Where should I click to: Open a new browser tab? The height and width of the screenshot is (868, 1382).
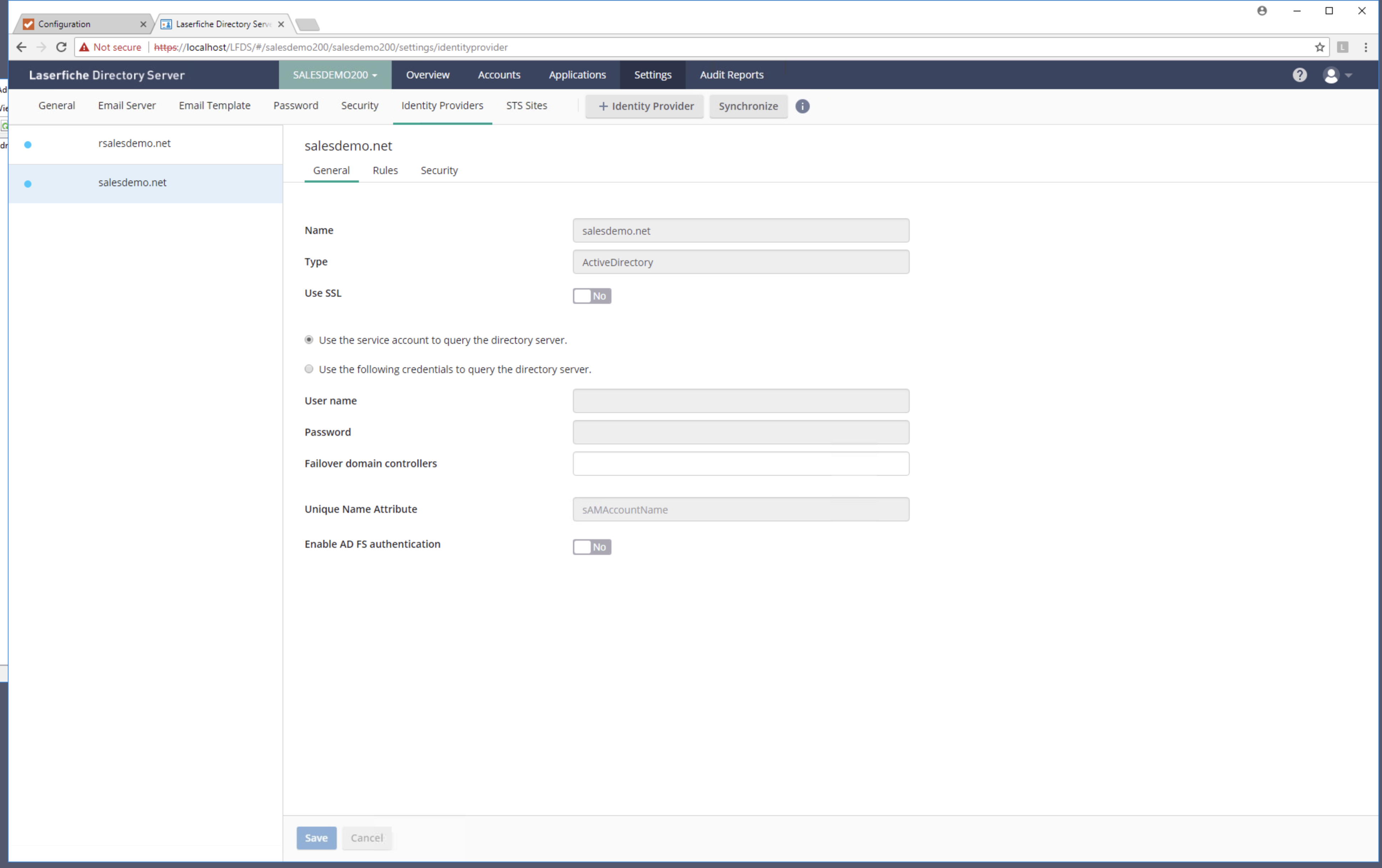click(x=308, y=24)
